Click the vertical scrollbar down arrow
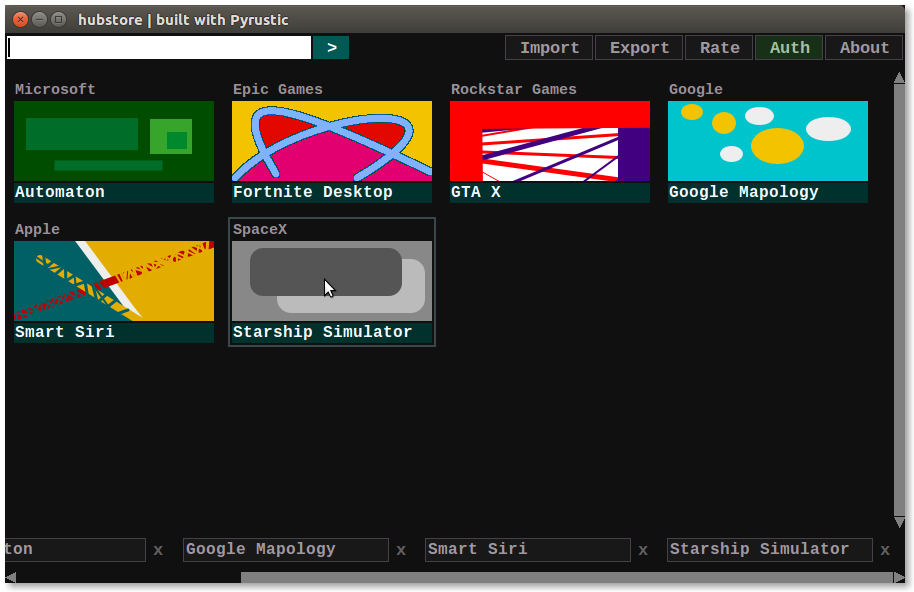The width and height of the screenshot is (914, 592). (x=899, y=522)
